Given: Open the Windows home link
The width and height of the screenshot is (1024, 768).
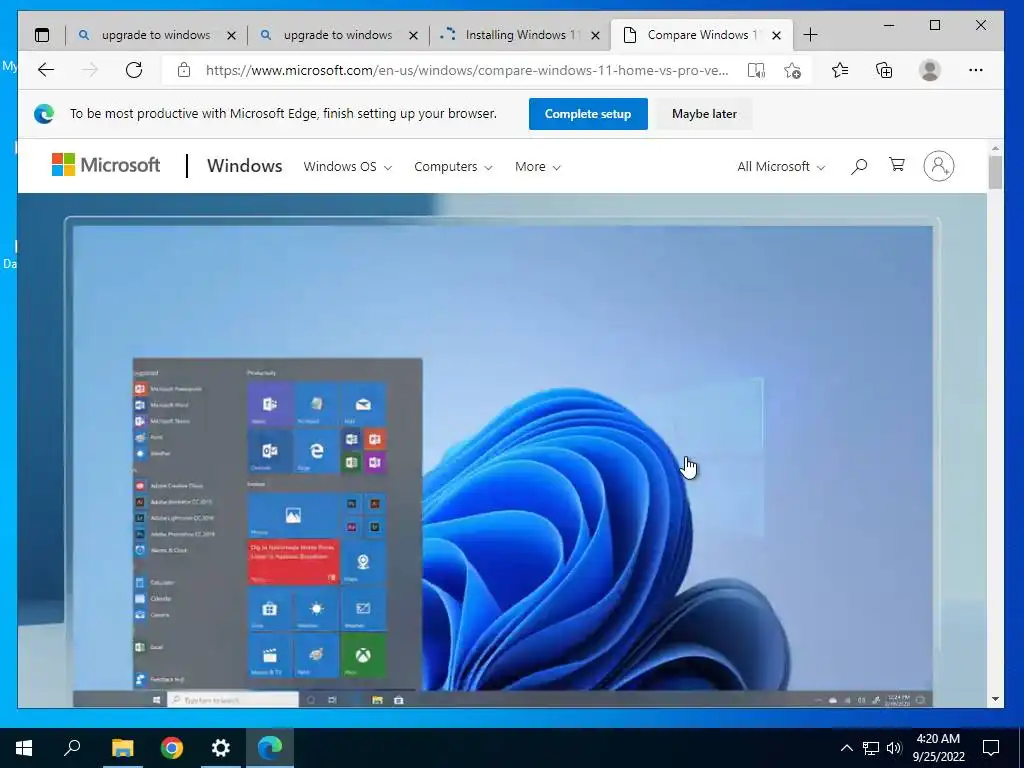Looking at the screenshot, I should tap(244, 166).
